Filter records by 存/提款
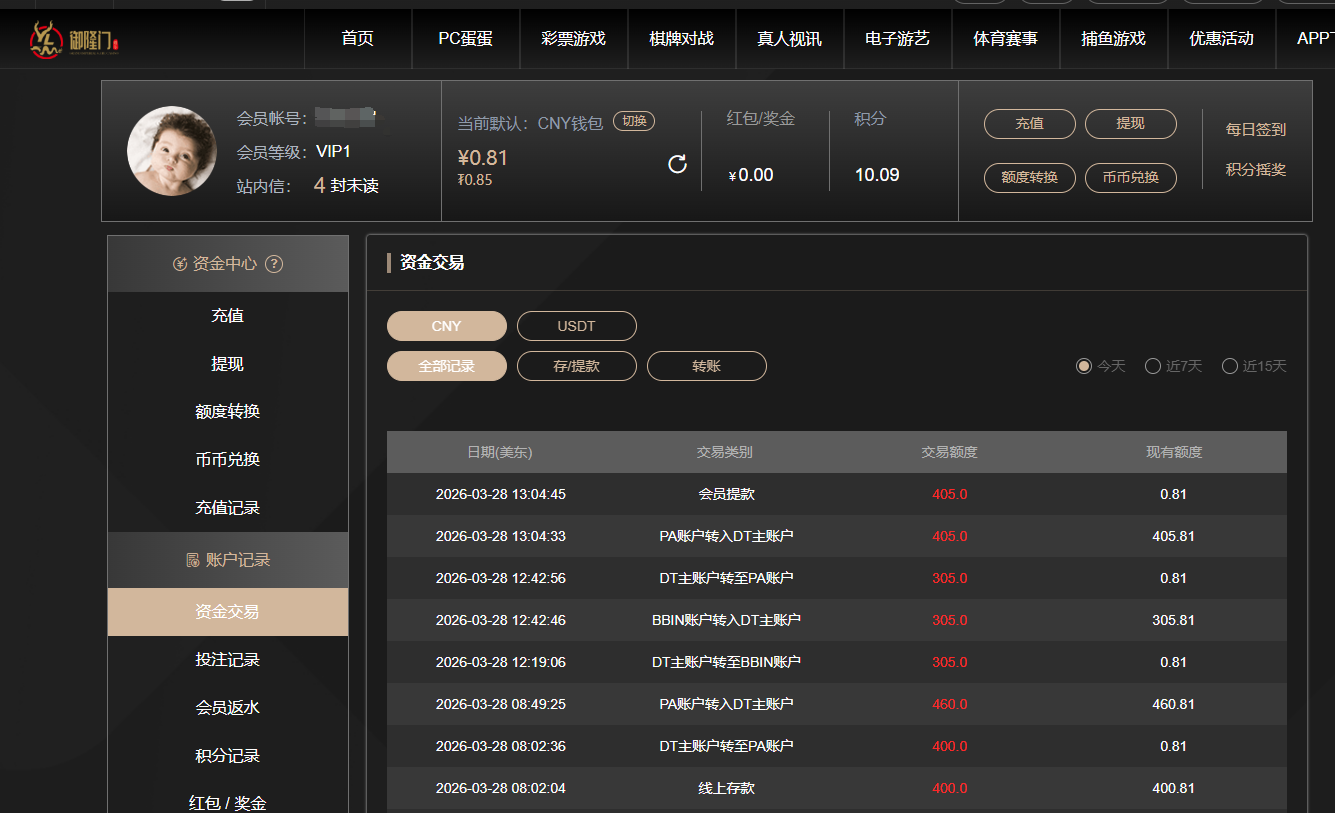This screenshot has width=1335, height=813. [576, 366]
